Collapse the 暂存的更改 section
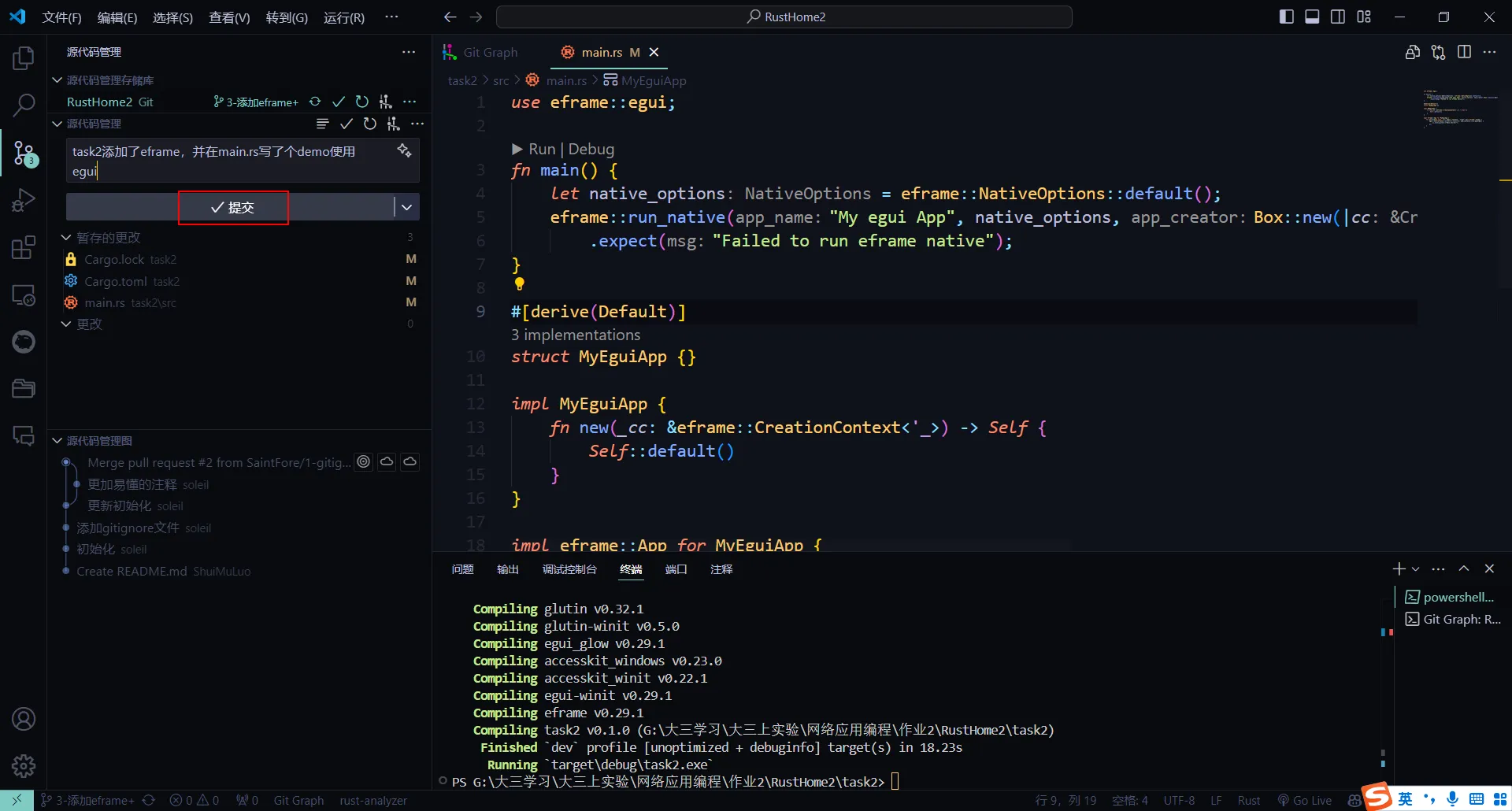This screenshot has height=811, width=1512. (x=67, y=236)
